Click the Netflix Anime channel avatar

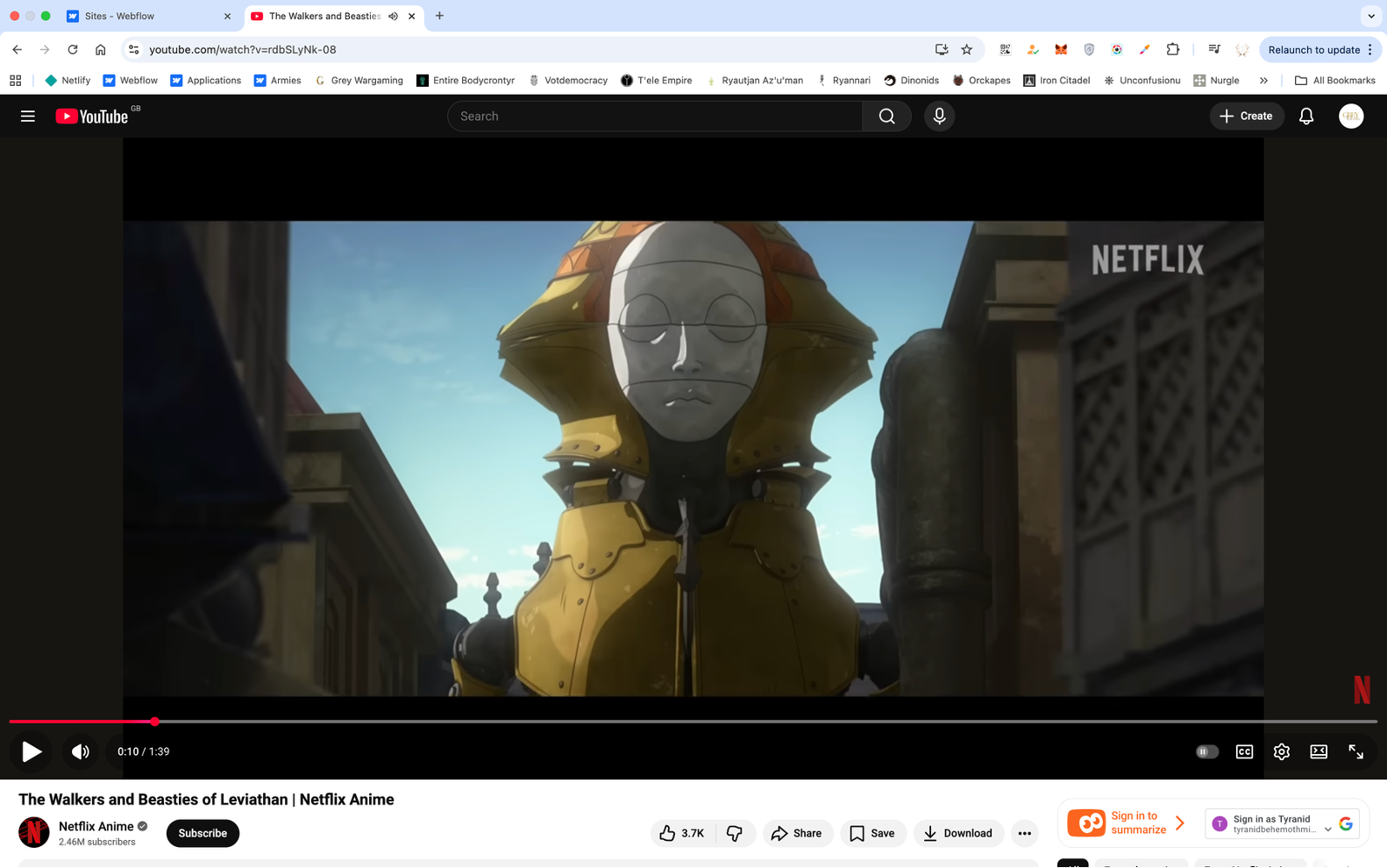pos(34,832)
